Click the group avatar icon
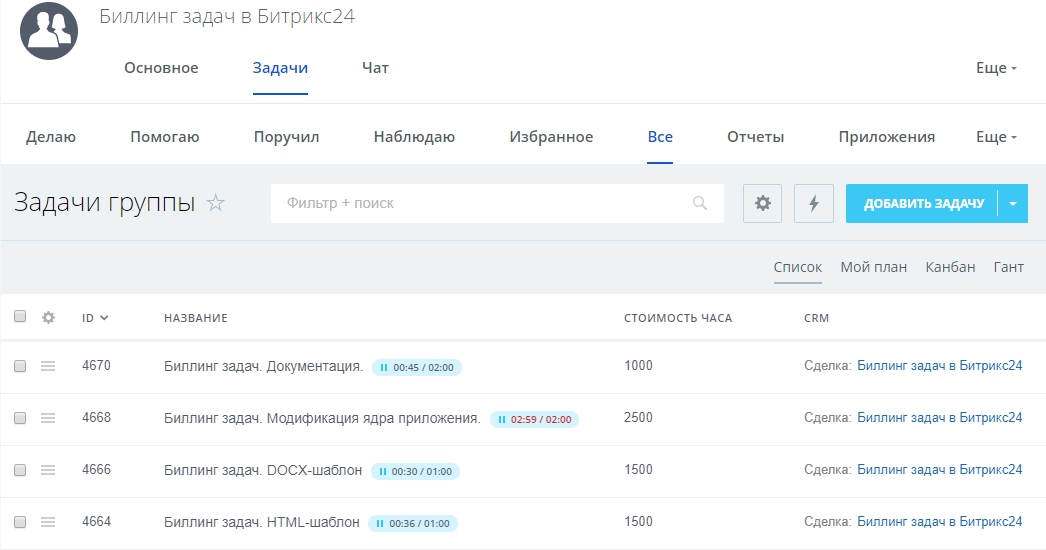Viewport: 1046px width, 550px height. point(49,30)
